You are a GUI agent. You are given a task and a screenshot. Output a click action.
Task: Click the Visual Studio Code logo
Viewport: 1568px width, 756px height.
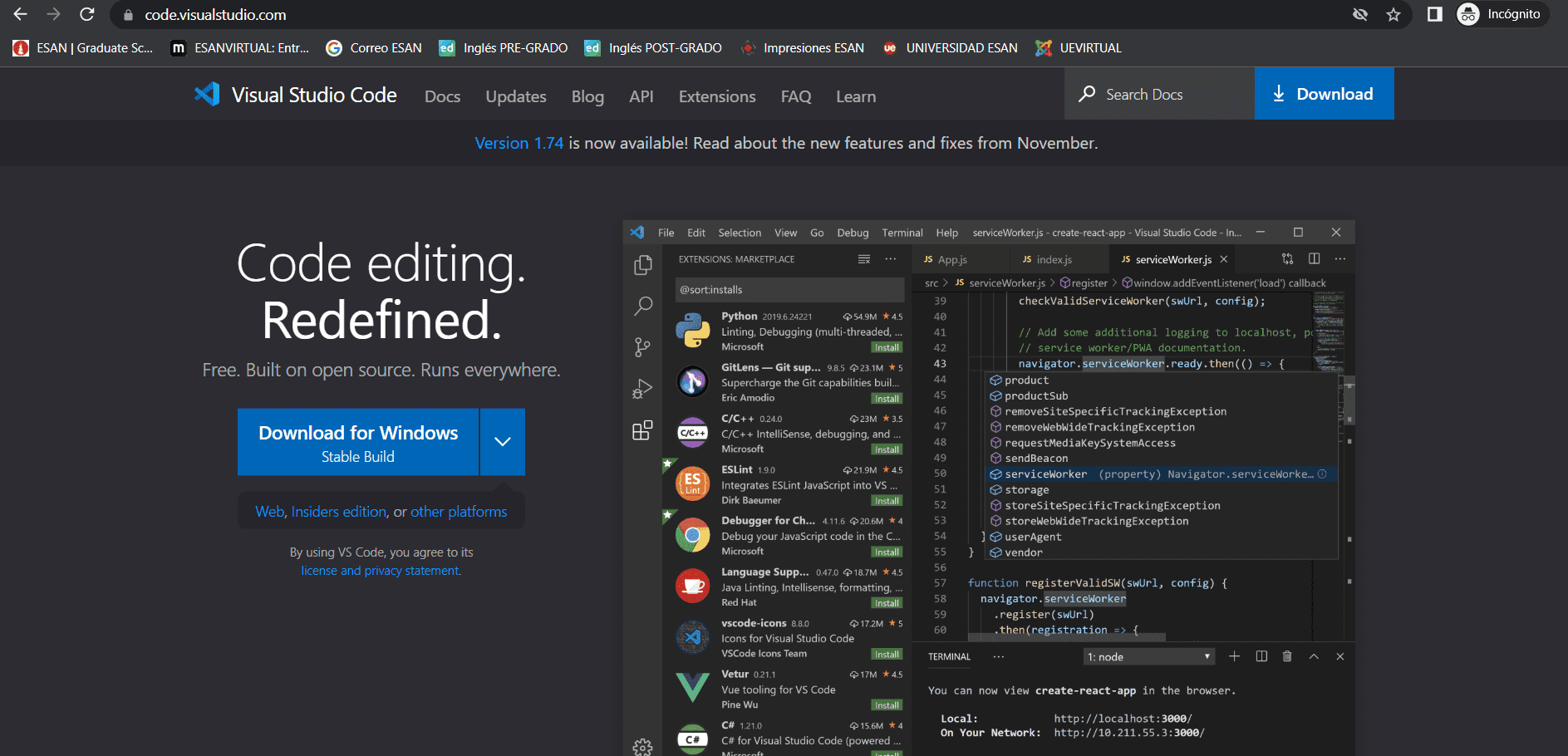pyautogui.click(x=295, y=95)
